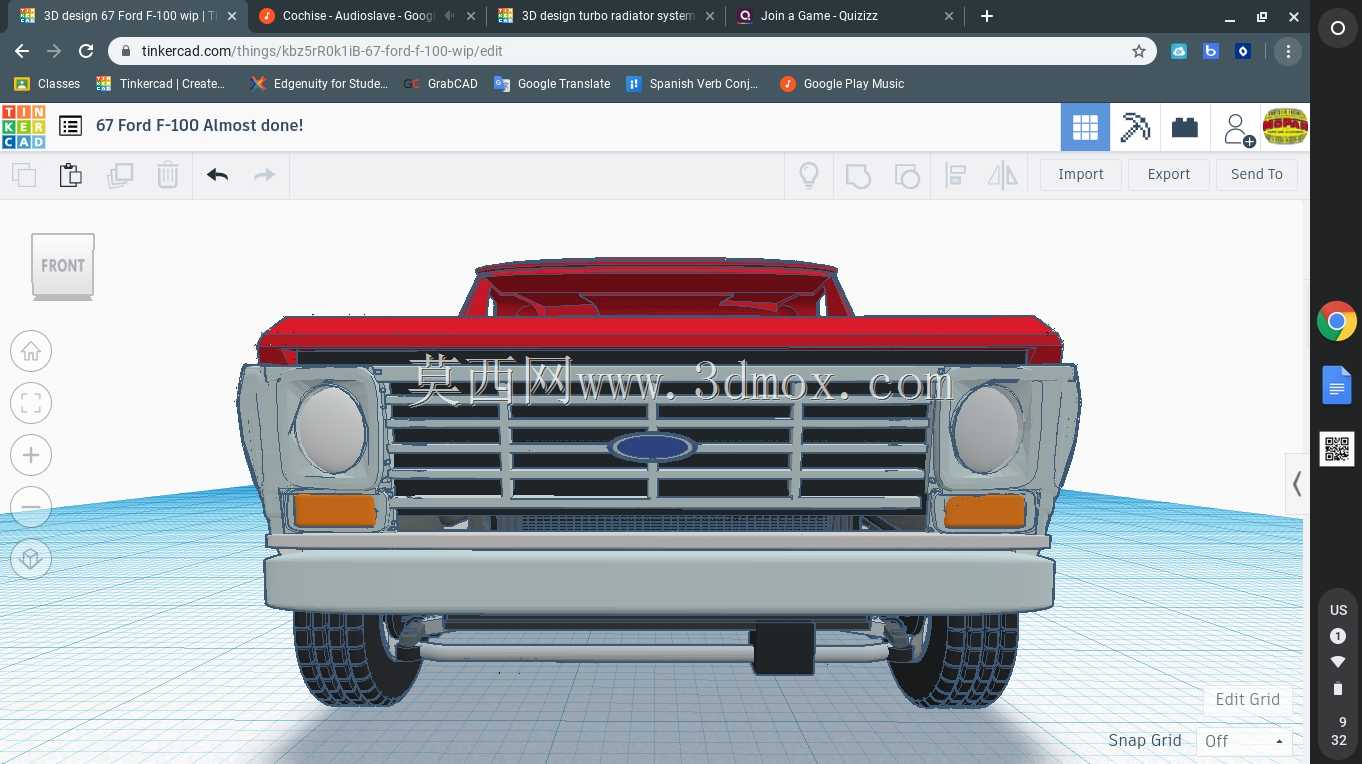The image size is (1362, 764).
Task: Reset to Home view
Action: click(31, 351)
